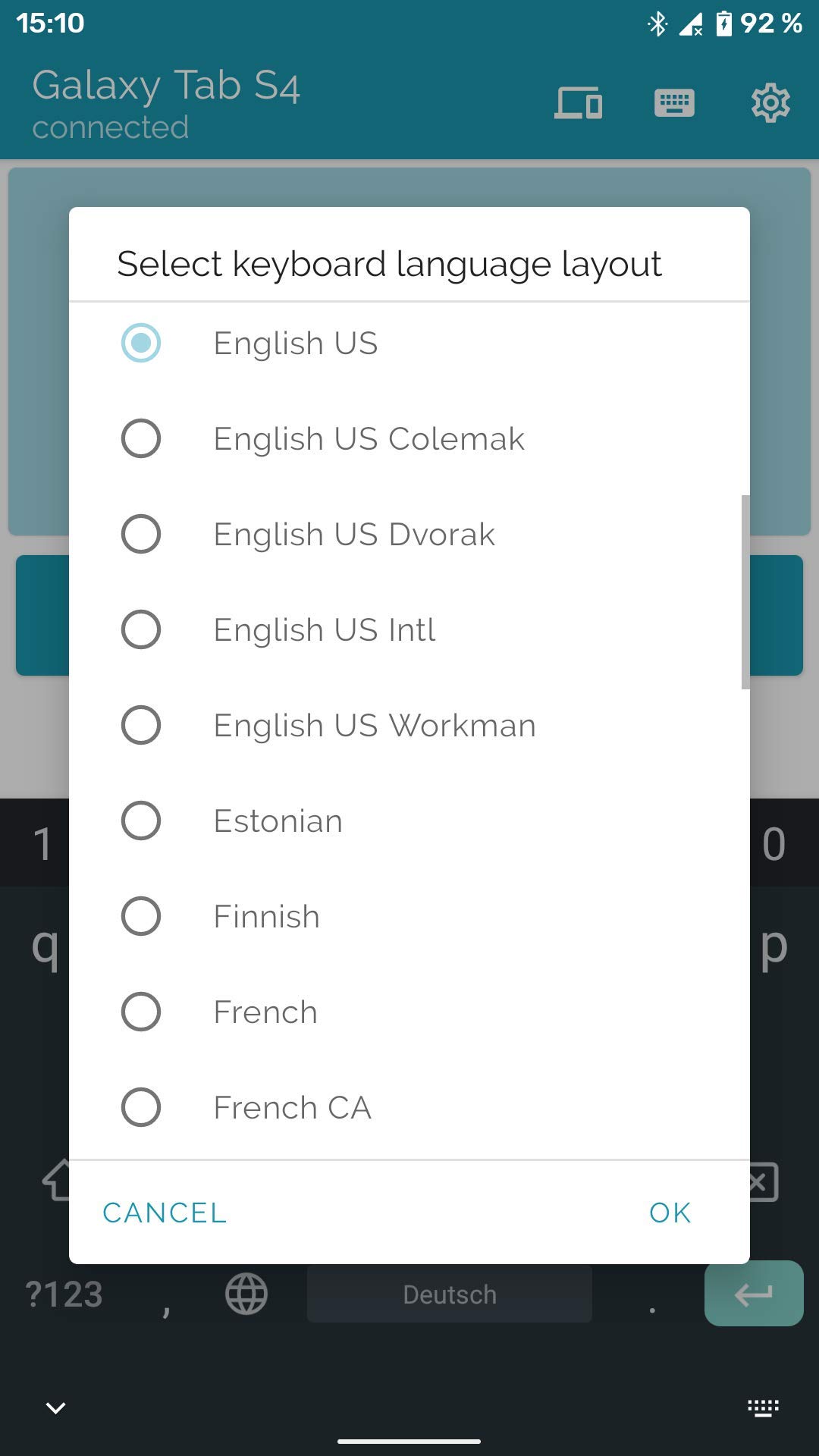
Task: Choose Estonian keyboard layout
Action: tap(141, 821)
